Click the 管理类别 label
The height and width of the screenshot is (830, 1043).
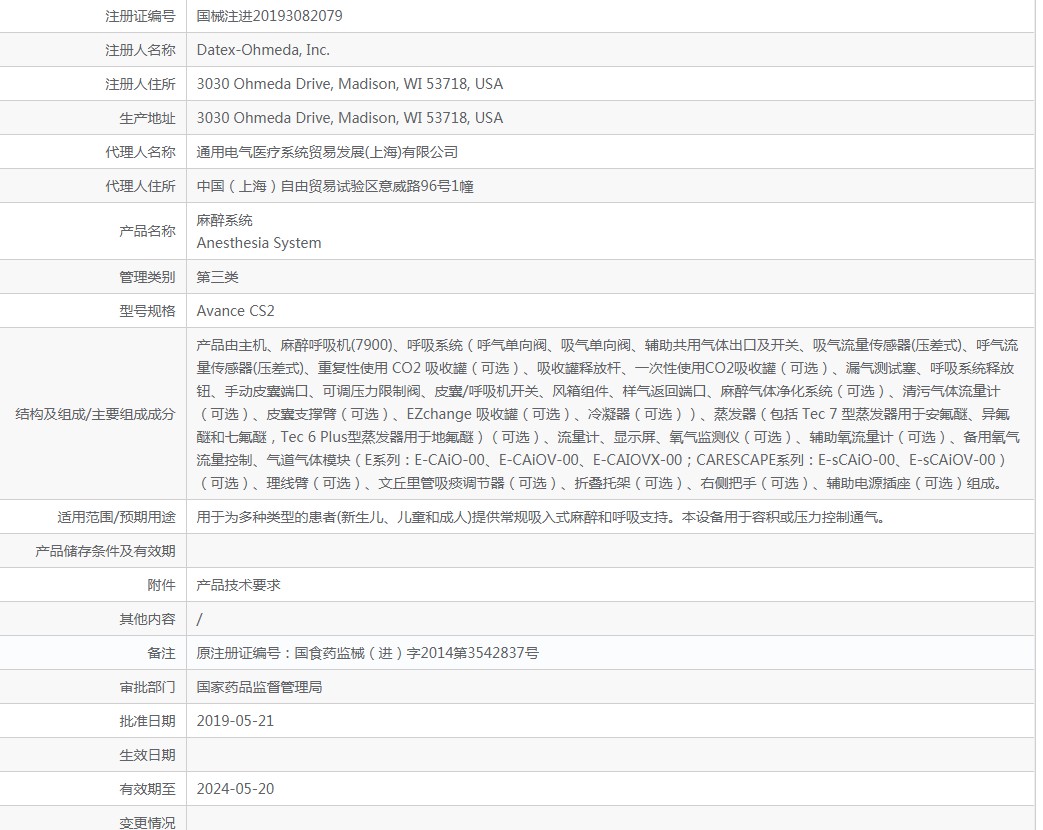point(148,277)
